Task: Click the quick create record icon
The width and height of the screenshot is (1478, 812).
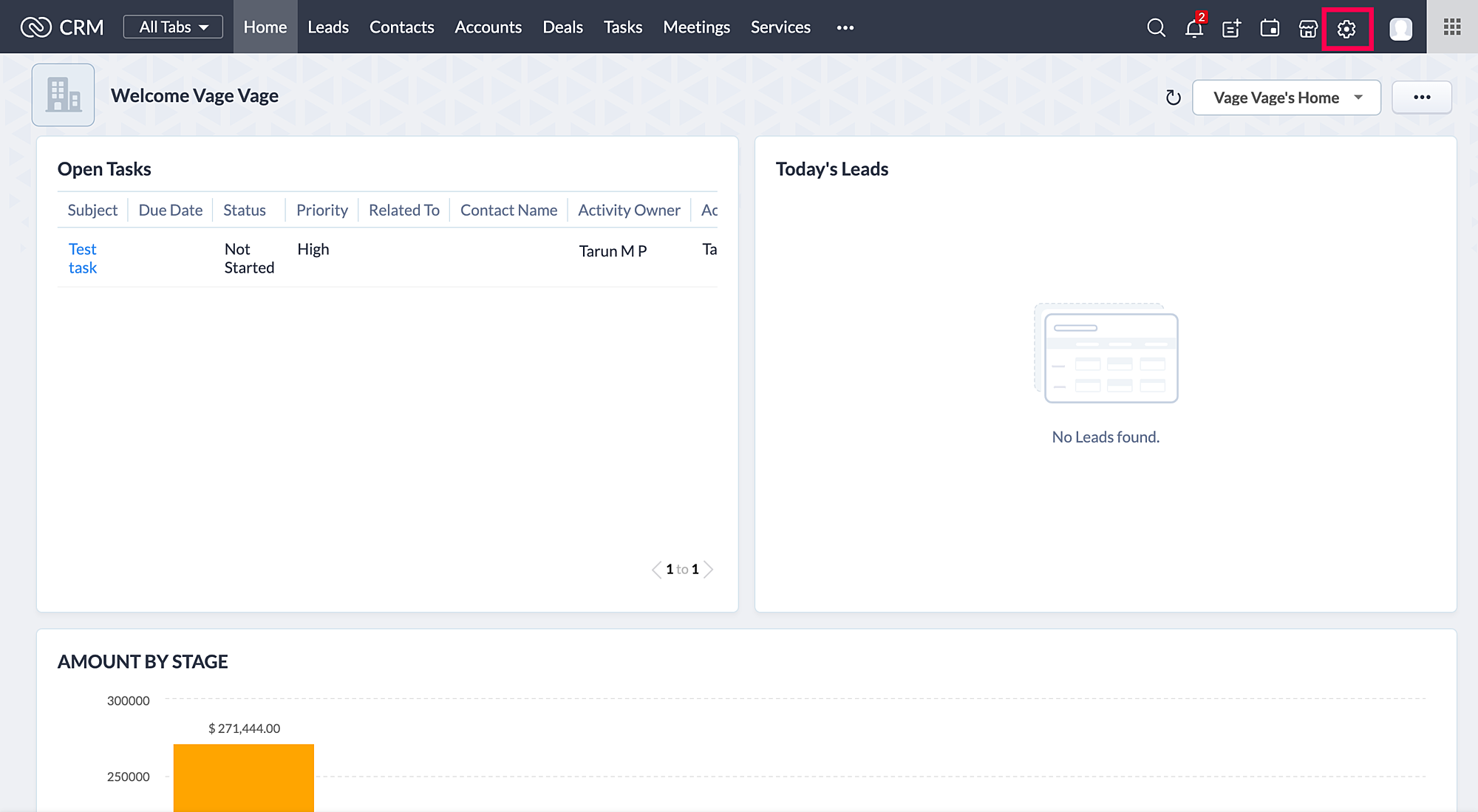Action: [x=1231, y=28]
